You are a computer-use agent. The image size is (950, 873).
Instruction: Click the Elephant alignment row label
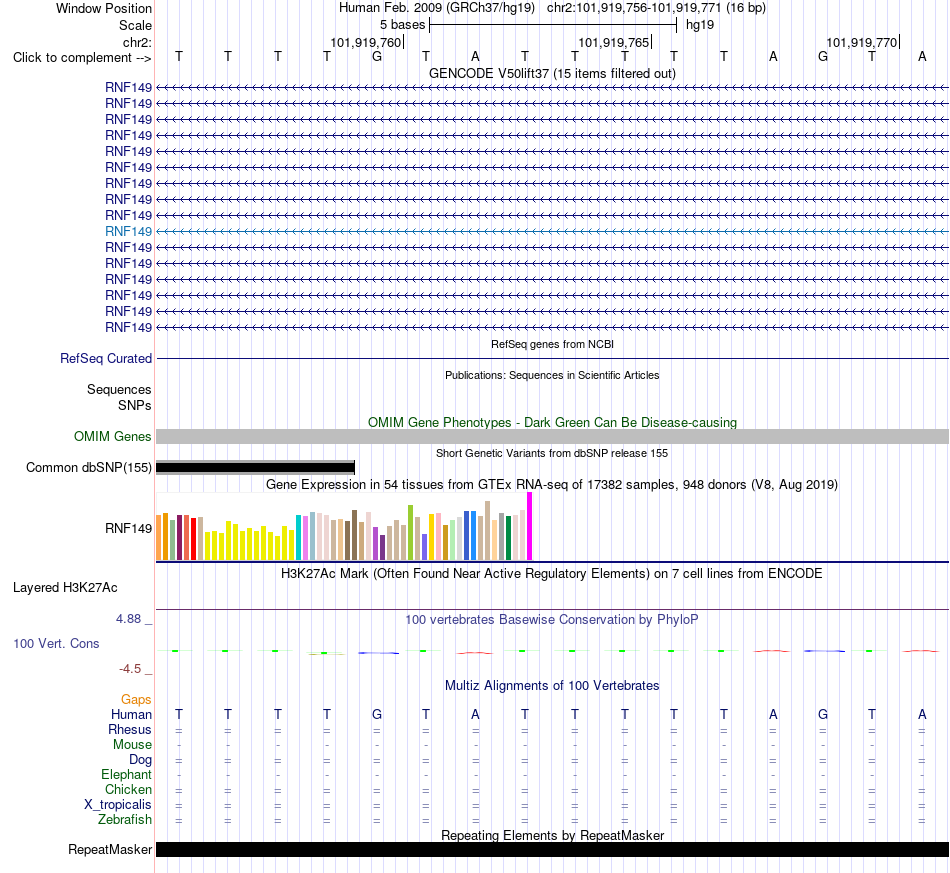point(127,774)
